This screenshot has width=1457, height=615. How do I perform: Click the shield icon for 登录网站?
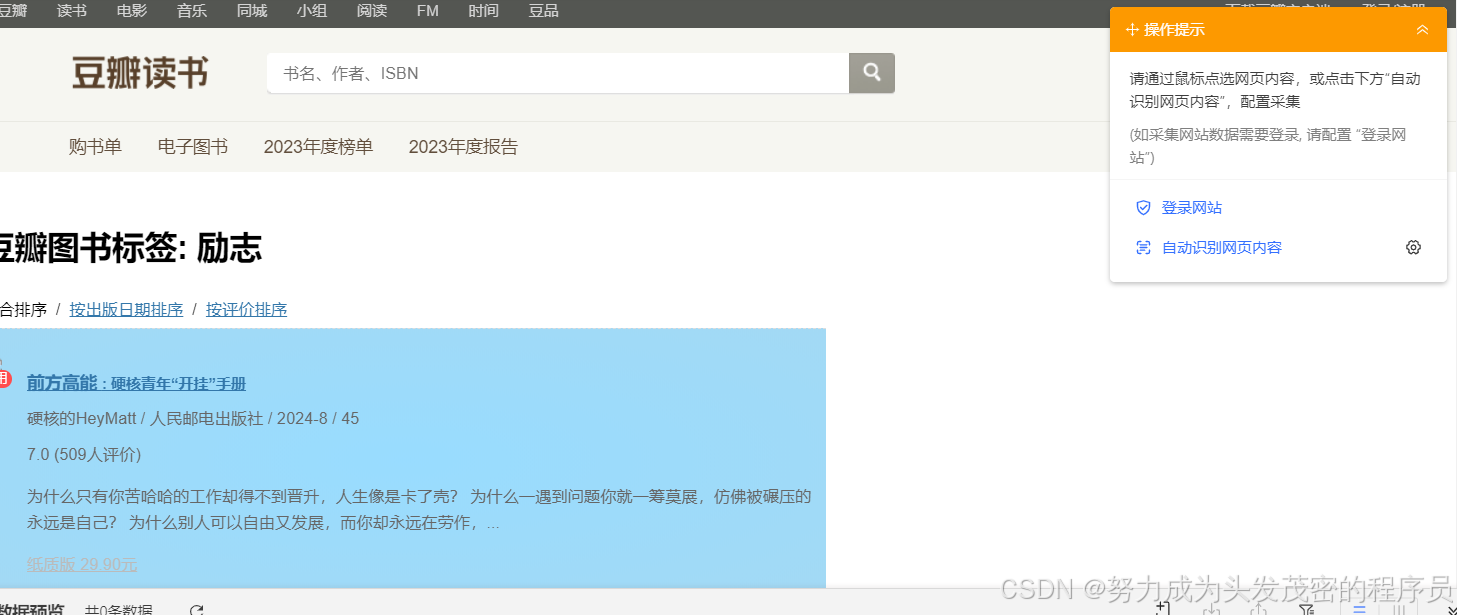click(x=1144, y=208)
